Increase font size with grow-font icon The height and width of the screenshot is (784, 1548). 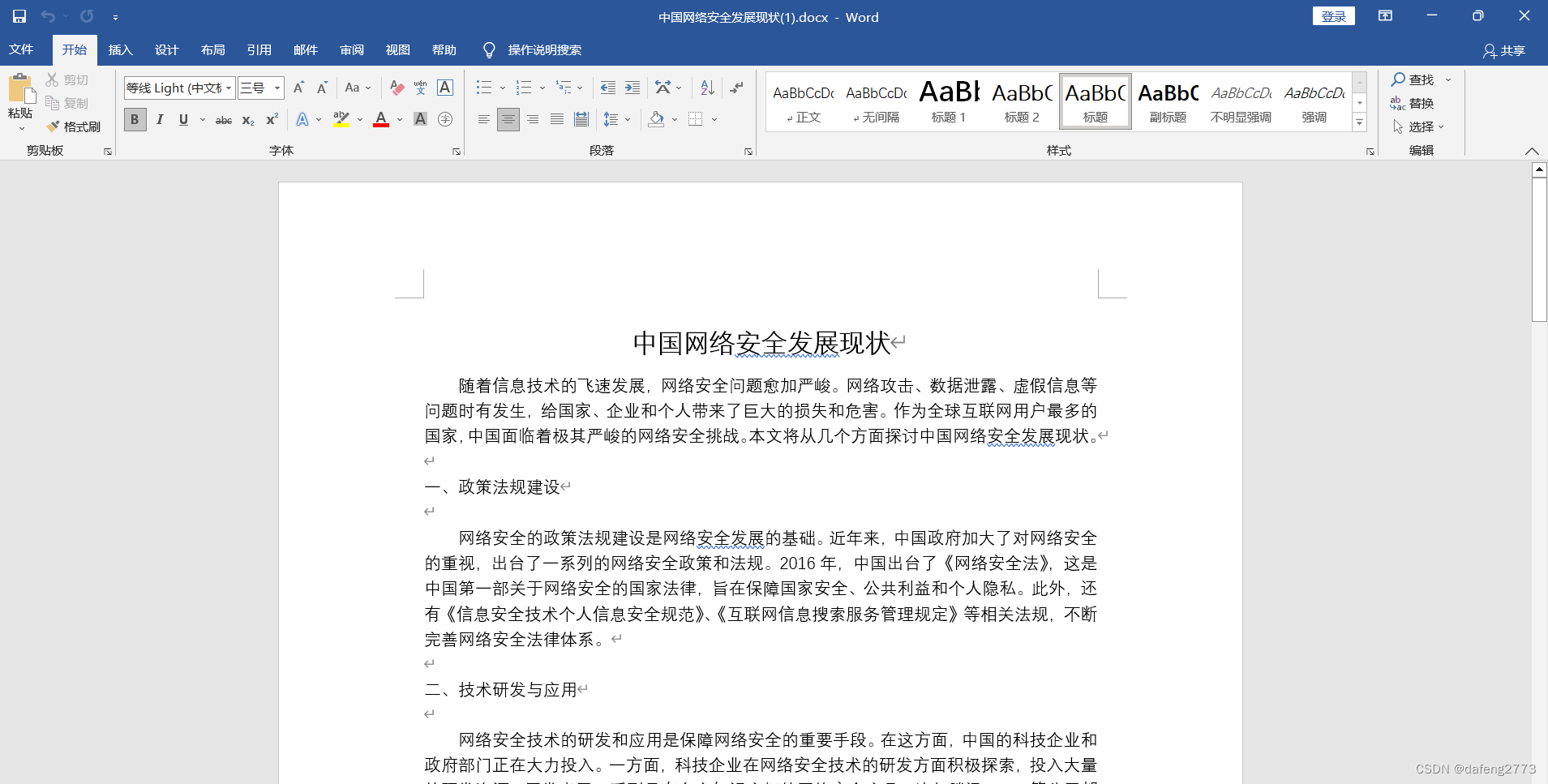(298, 88)
